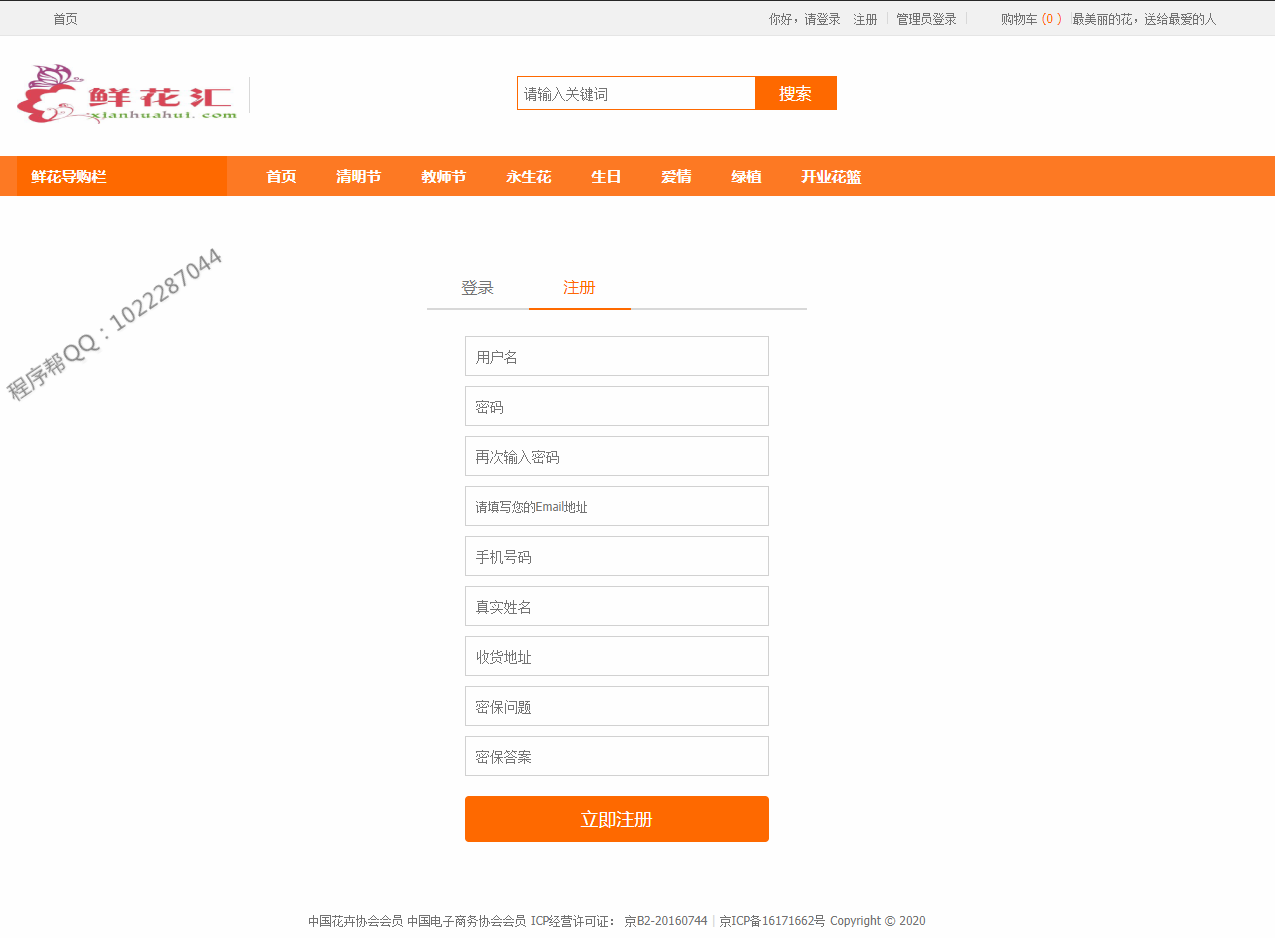Select 首页 in the orange navigation bar

281,176
